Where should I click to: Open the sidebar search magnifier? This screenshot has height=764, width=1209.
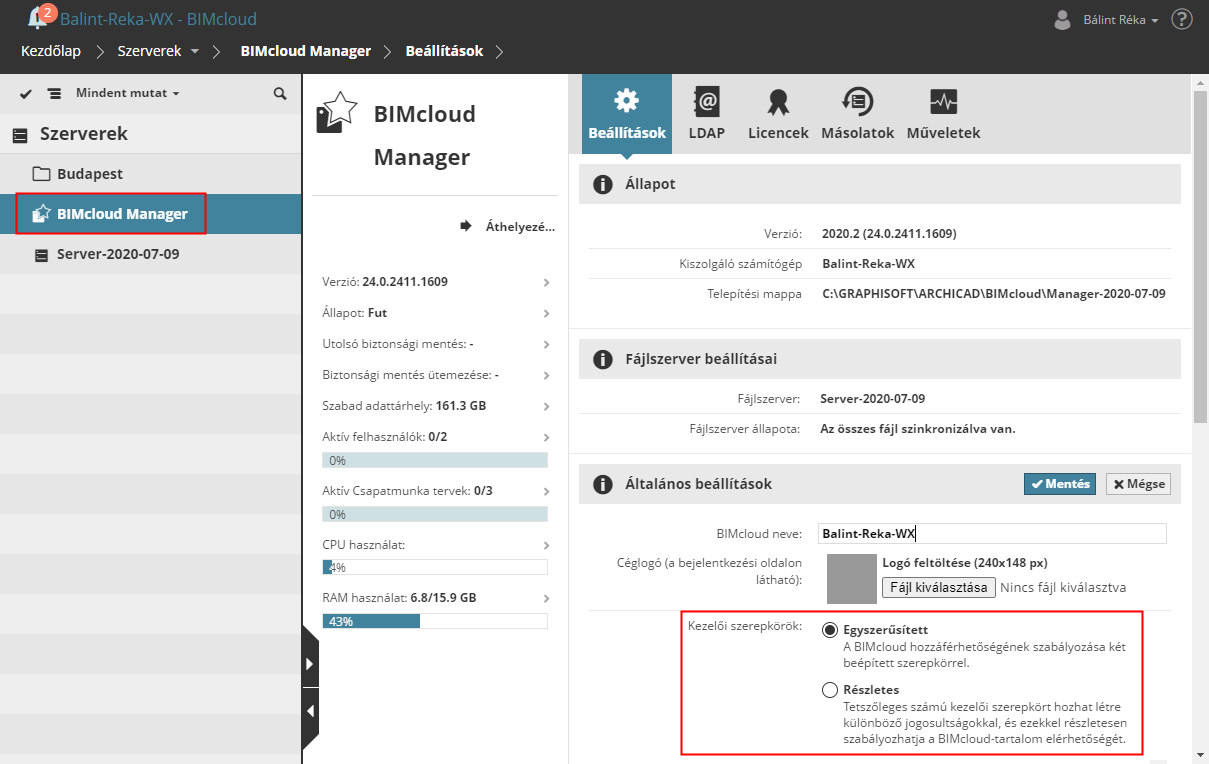click(x=280, y=93)
